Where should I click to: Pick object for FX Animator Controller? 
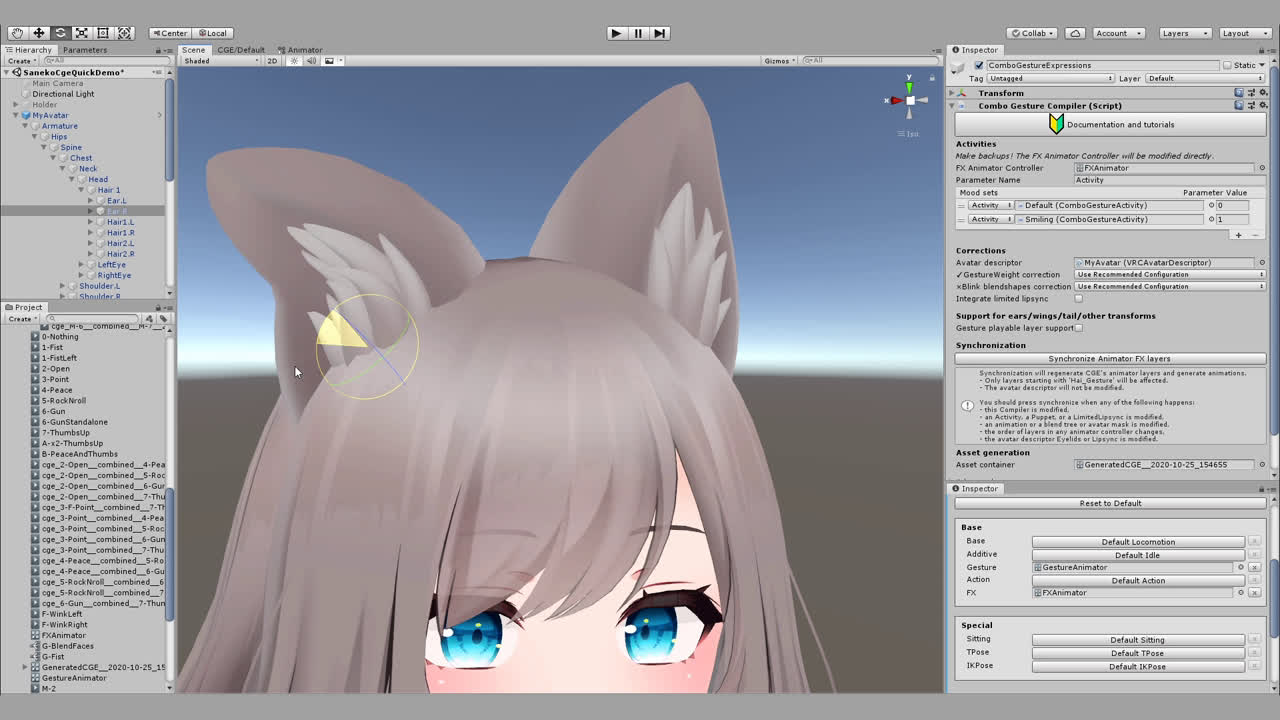1262,168
